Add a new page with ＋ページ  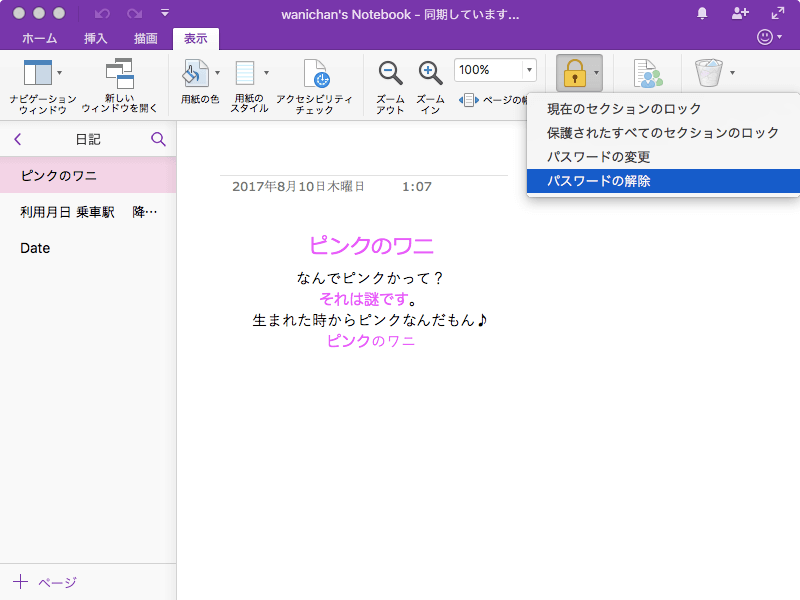coord(45,582)
